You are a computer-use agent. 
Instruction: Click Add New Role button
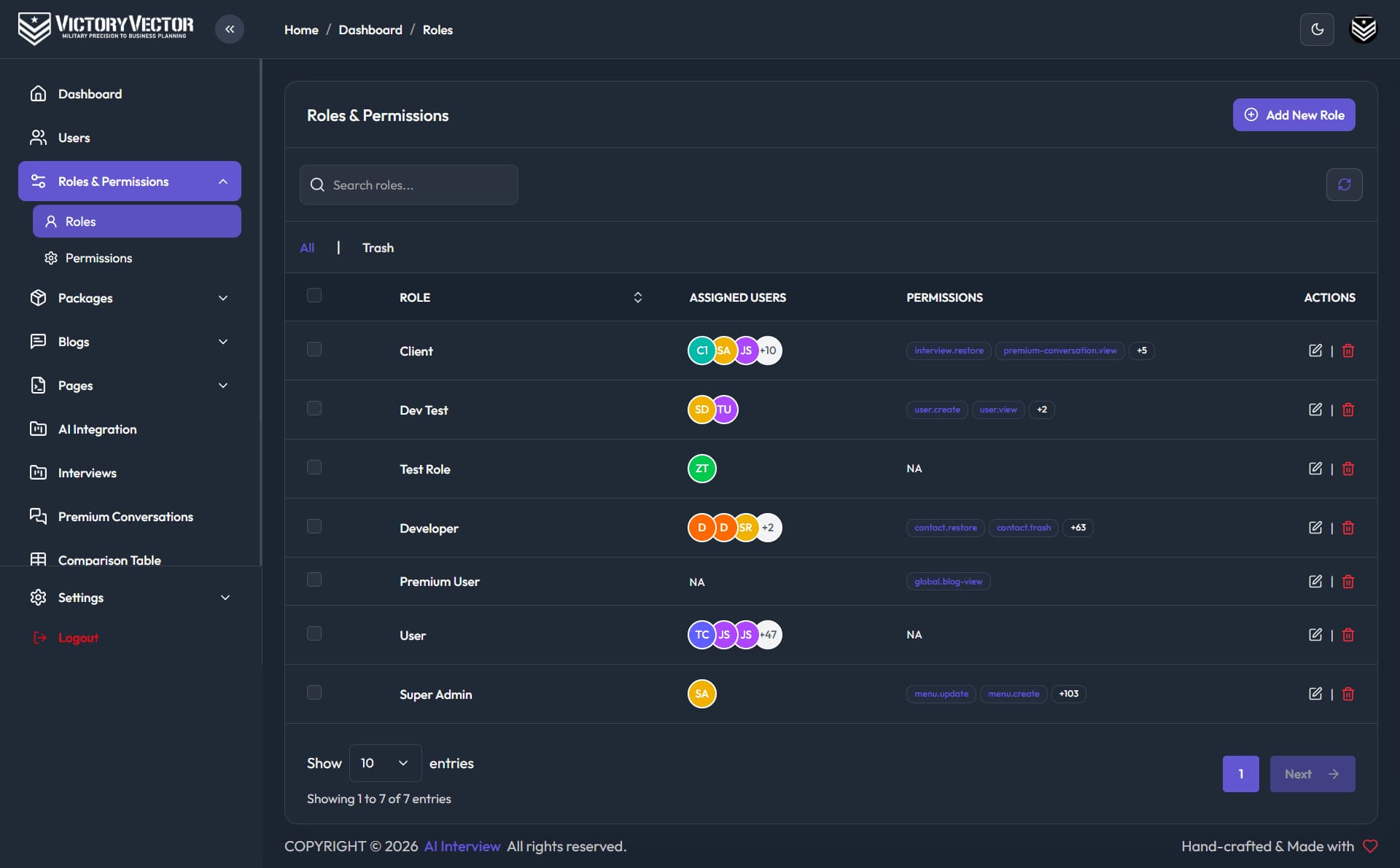[1294, 115]
